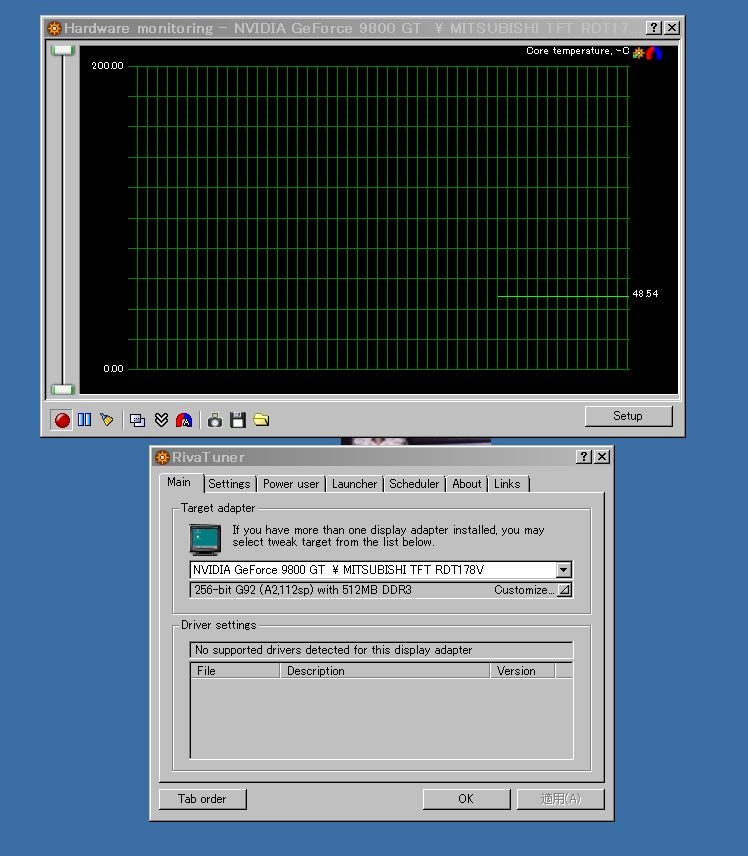Click the gear icon beside Core temperature label
Screen dimensions: 748x856
(x=638, y=53)
